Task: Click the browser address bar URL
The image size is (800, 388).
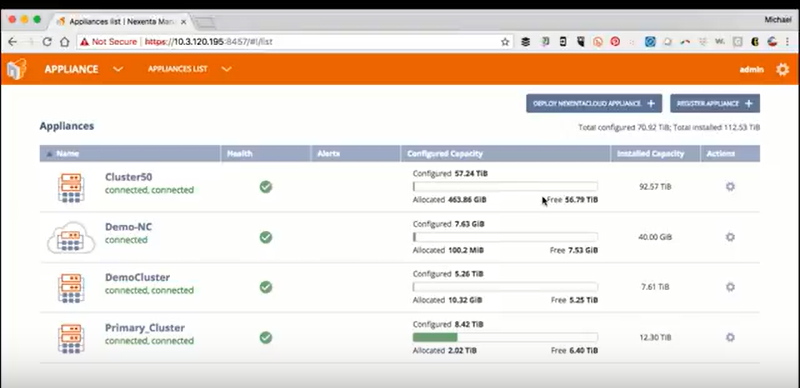Action: [209, 42]
